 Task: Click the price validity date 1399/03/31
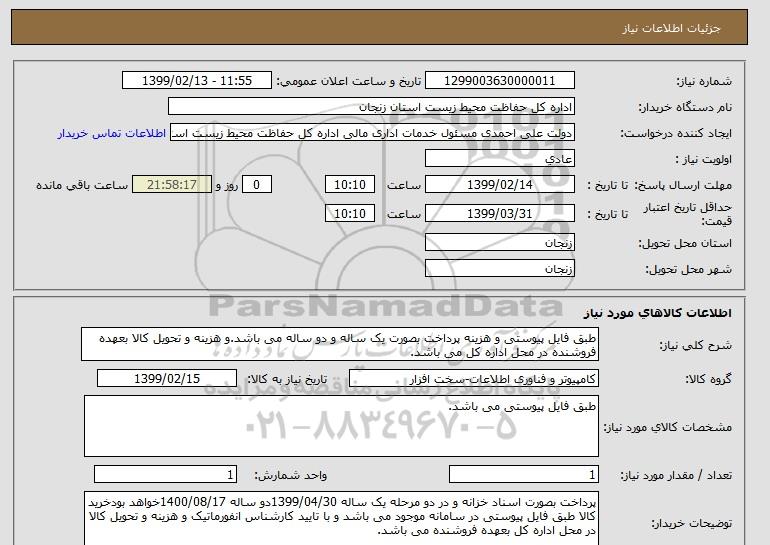coord(499,214)
